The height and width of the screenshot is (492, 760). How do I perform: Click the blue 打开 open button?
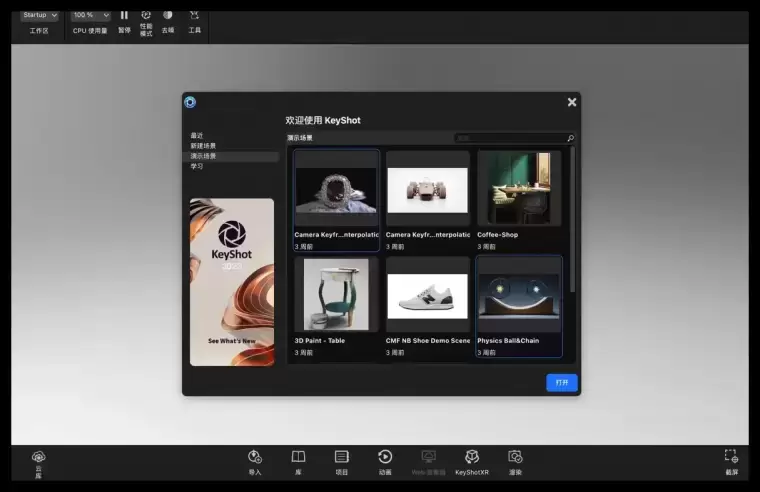click(561, 382)
